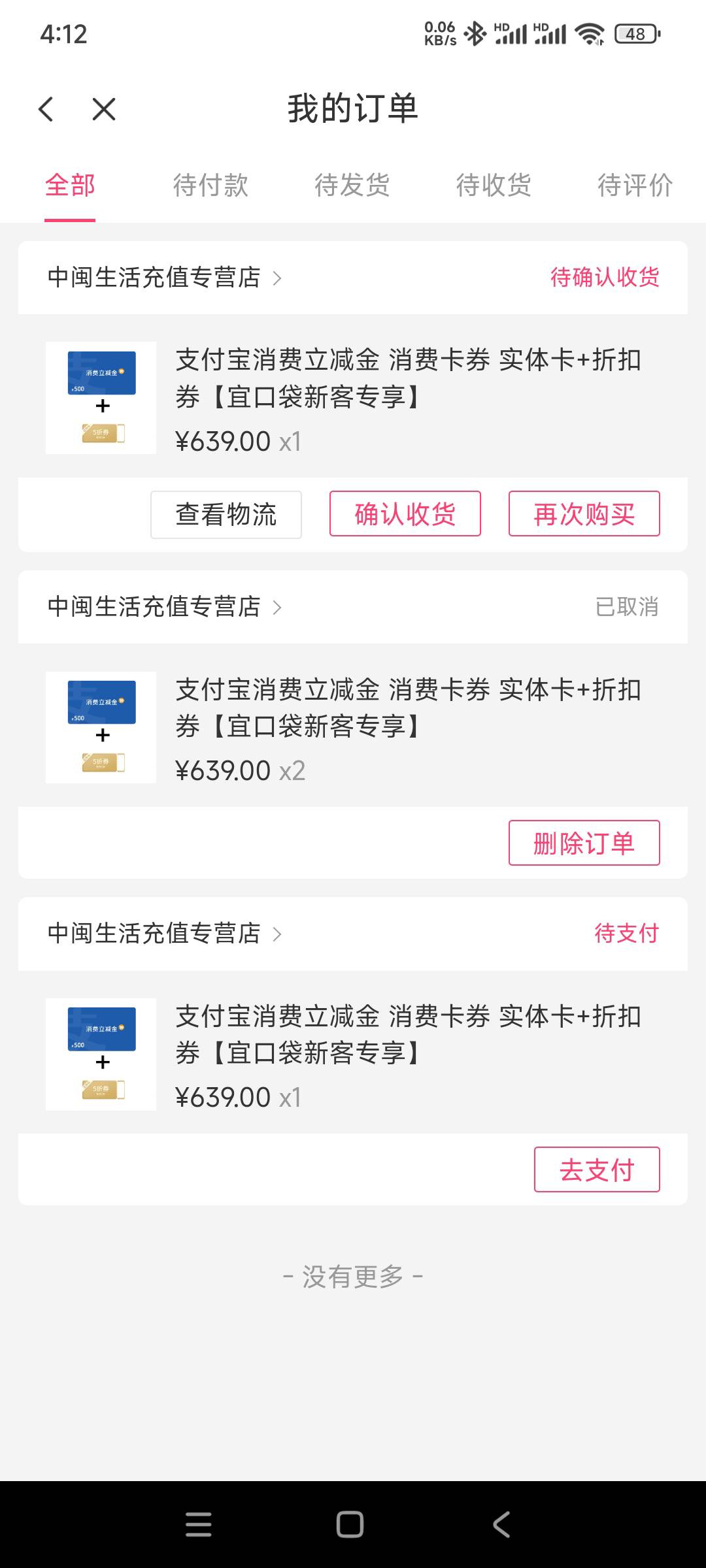
Task: Open the product thumbnail of the 待确认收货 order
Action: click(101, 398)
